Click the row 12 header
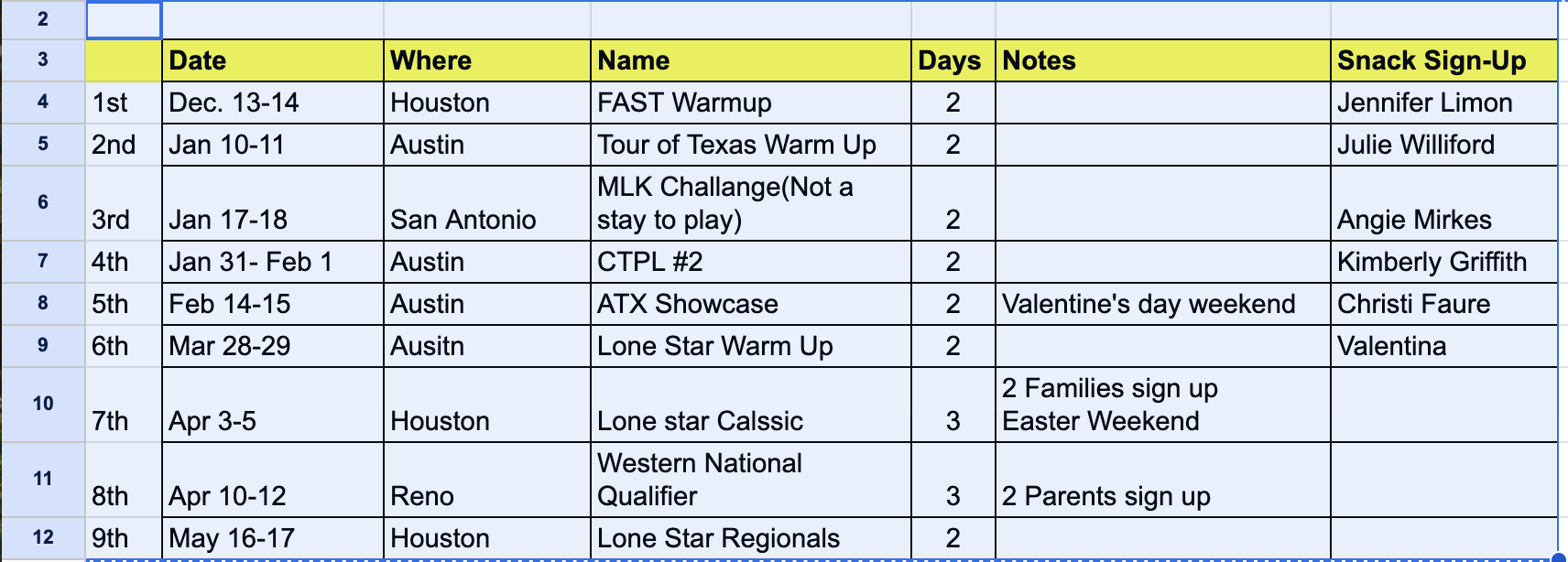The image size is (1568, 562). (x=43, y=537)
